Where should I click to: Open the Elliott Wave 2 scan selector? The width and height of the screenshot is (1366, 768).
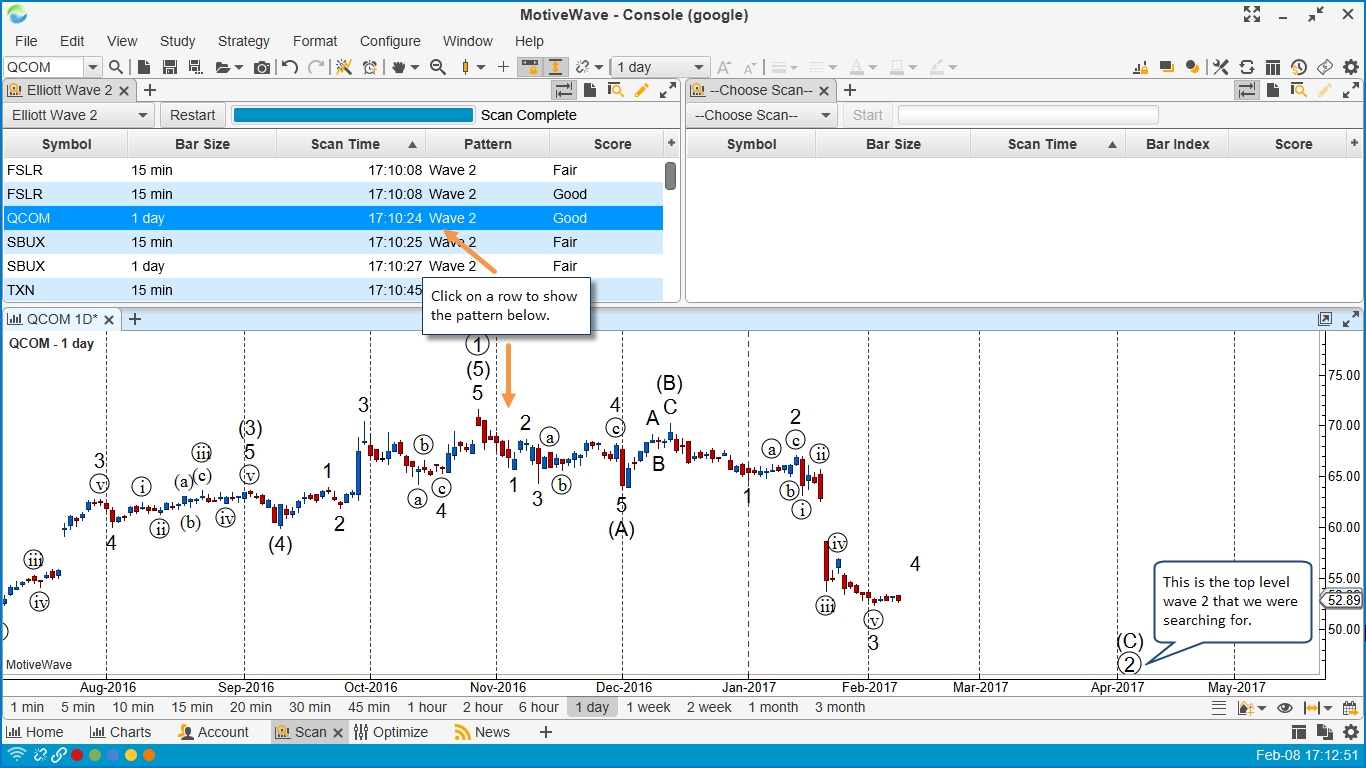click(x=78, y=115)
